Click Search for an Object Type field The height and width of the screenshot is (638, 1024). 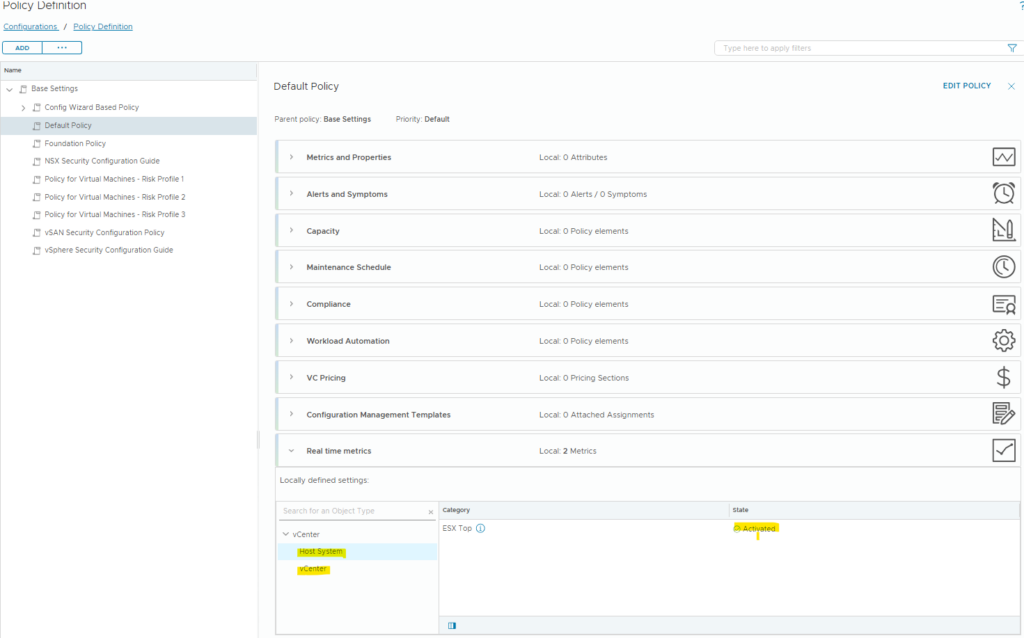353,511
